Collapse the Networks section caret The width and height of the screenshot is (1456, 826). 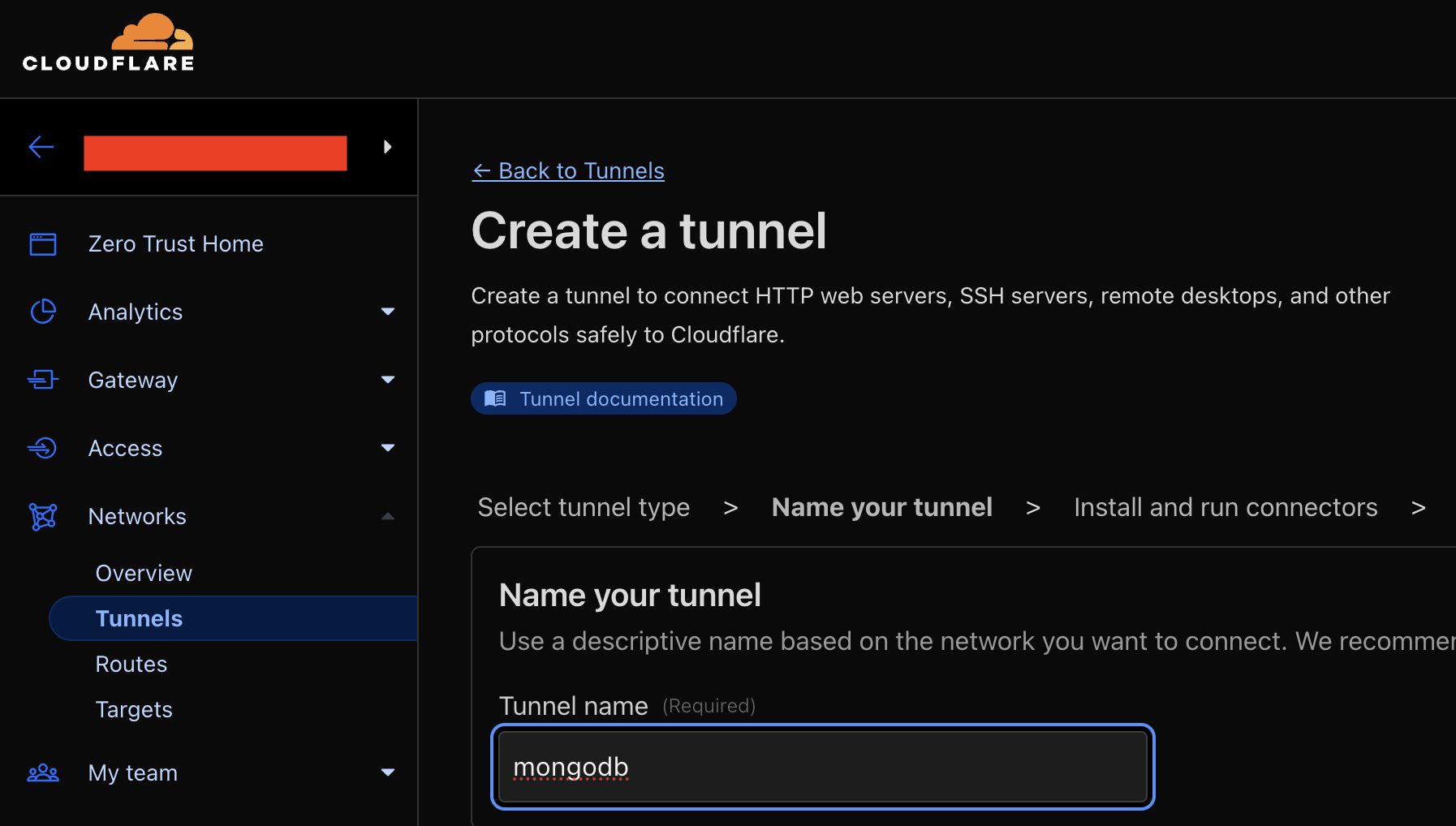tap(388, 516)
